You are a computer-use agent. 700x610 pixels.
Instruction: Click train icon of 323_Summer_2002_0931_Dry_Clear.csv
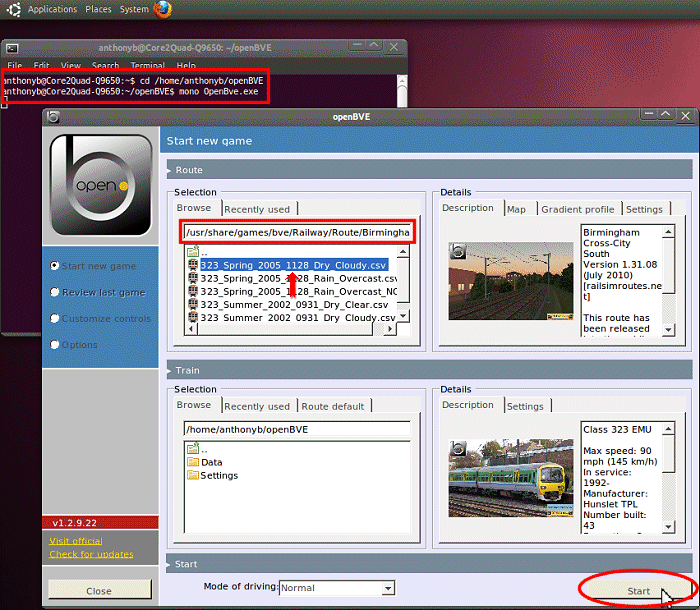click(x=193, y=305)
